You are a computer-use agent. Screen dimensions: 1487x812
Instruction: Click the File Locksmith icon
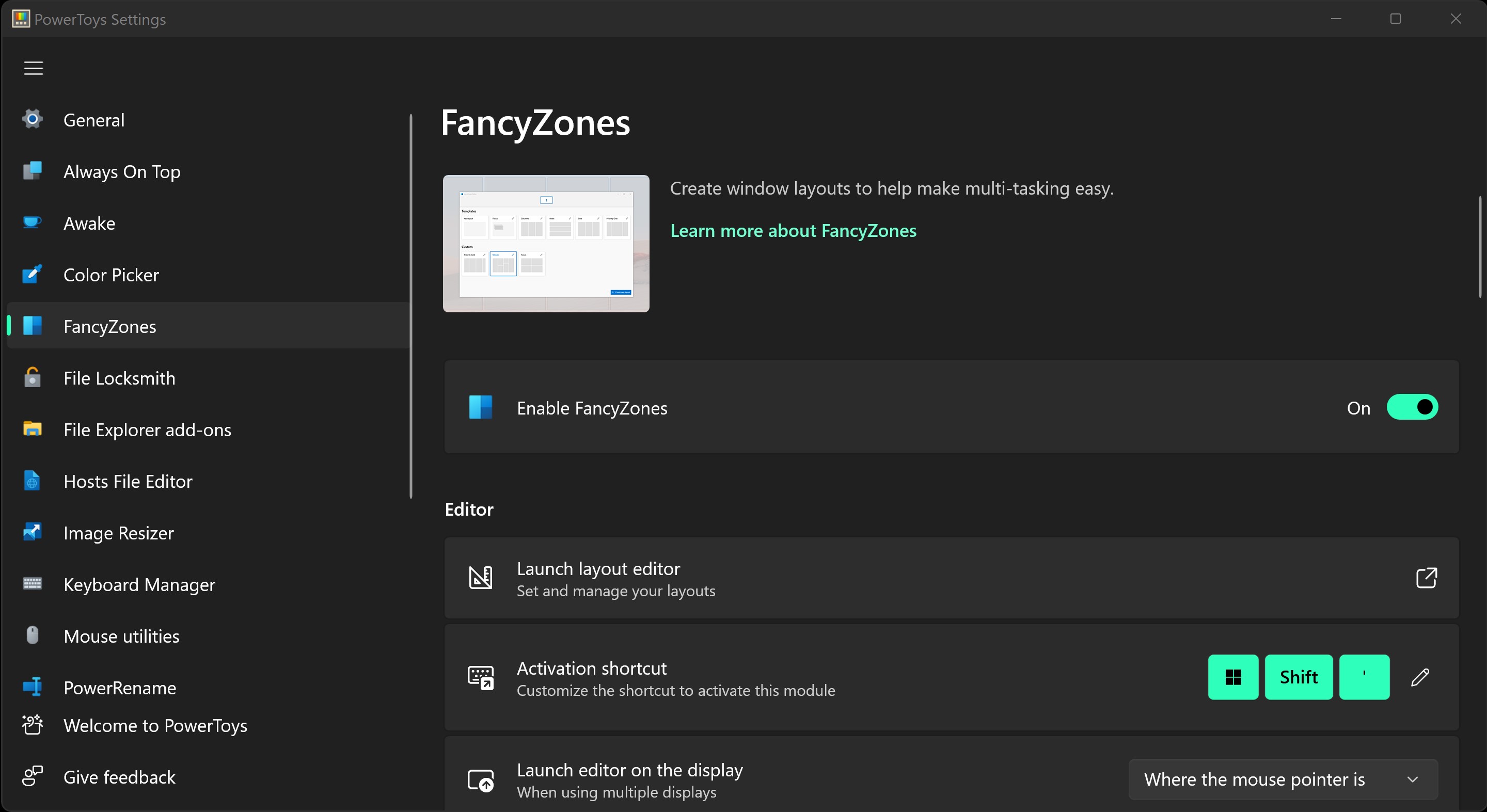pos(33,377)
